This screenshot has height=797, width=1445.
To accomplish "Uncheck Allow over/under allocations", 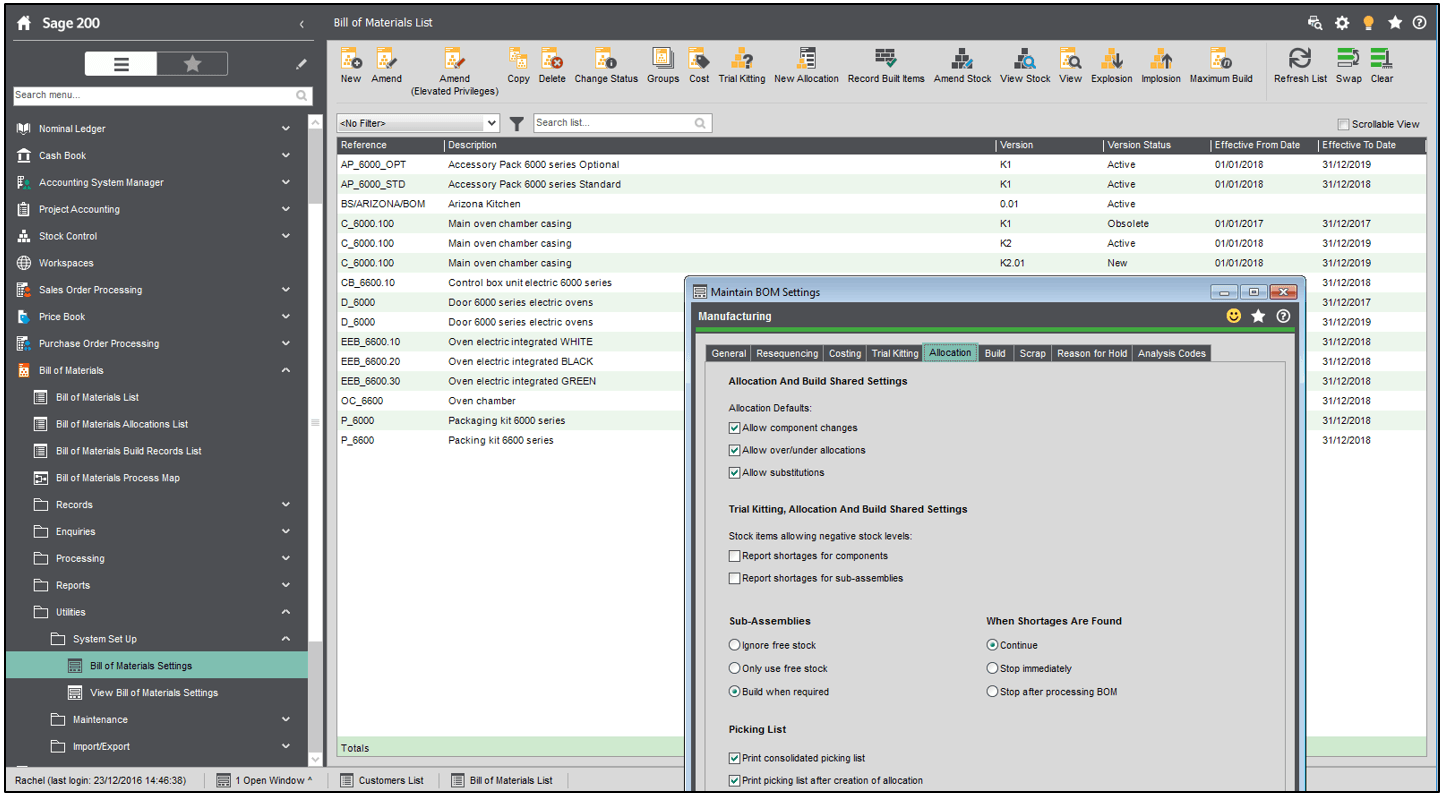I will (735, 450).
